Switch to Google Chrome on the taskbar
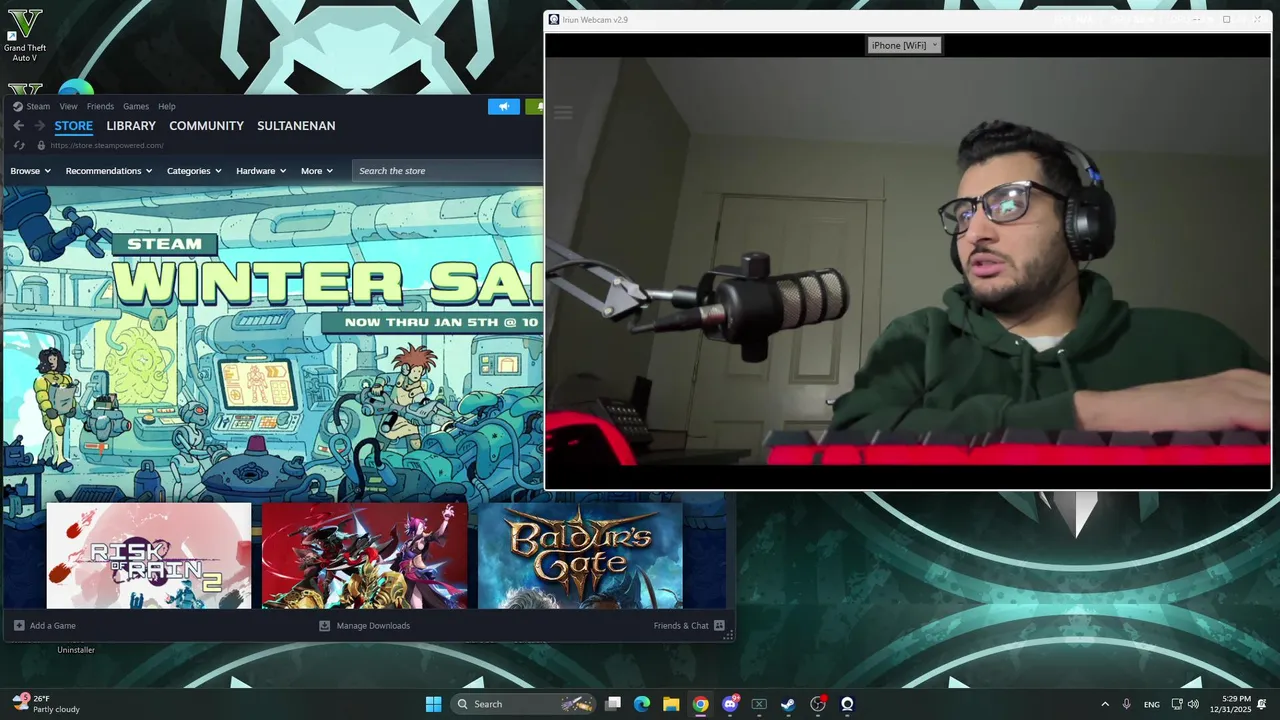Screen dimensions: 1280x720 point(701,704)
